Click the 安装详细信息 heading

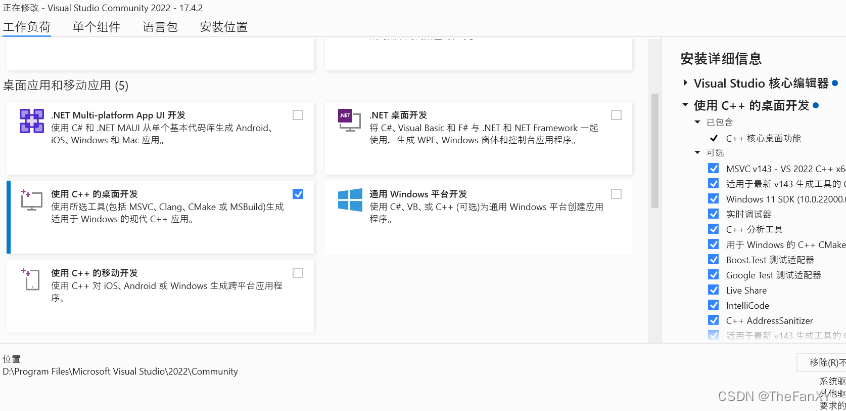point(721,58)
